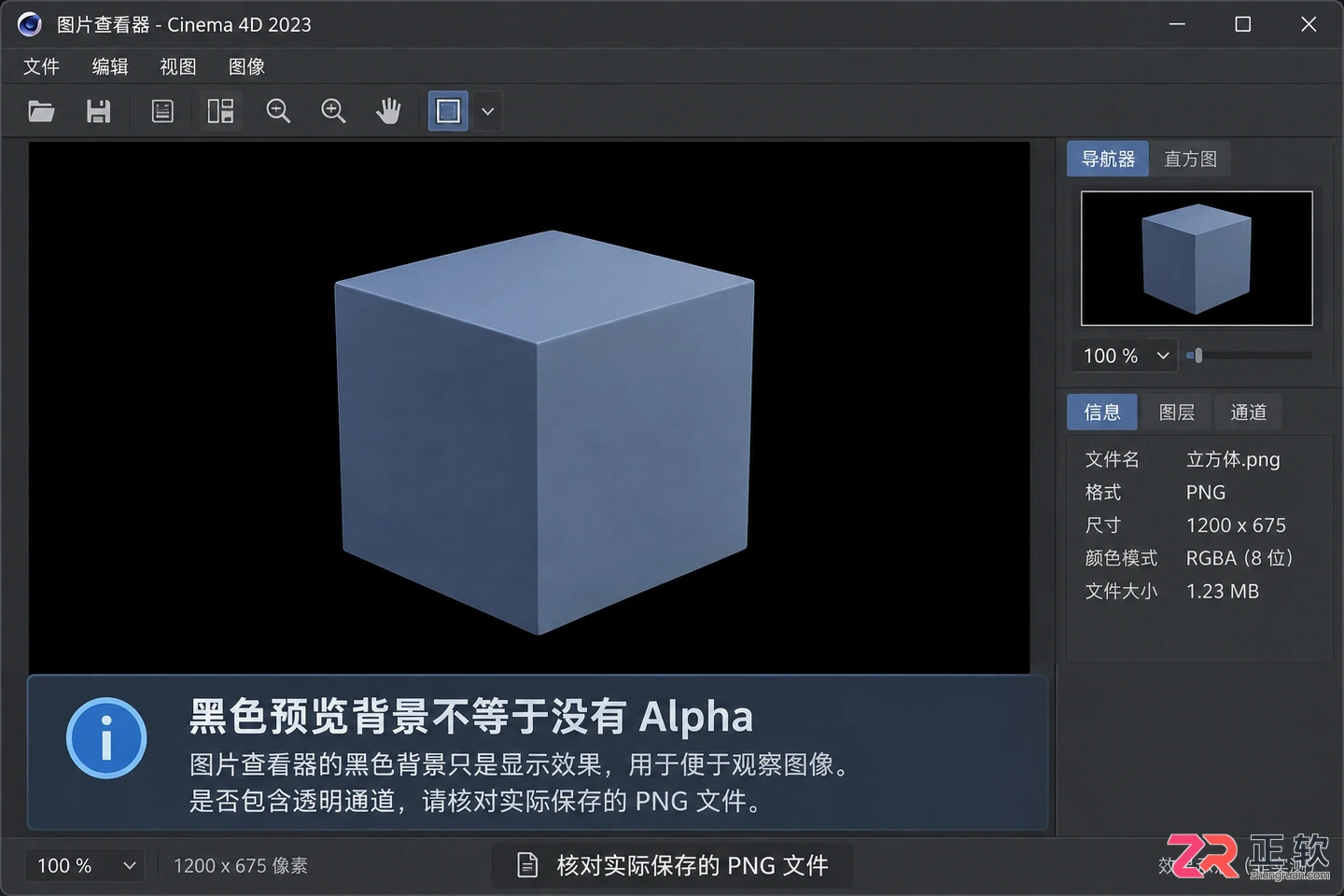Click 核对实际保存的 PNG 文件 button
The image size is (1344, 896).
pos(672,866)
